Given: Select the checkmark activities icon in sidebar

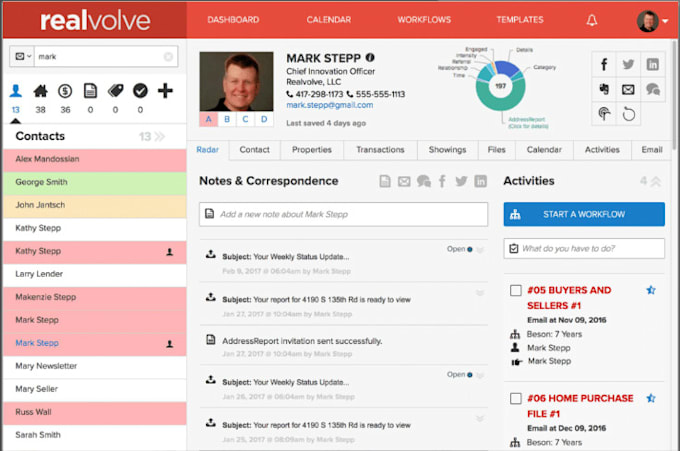Looking at the screenshot, I should click(x=140, y=91).
